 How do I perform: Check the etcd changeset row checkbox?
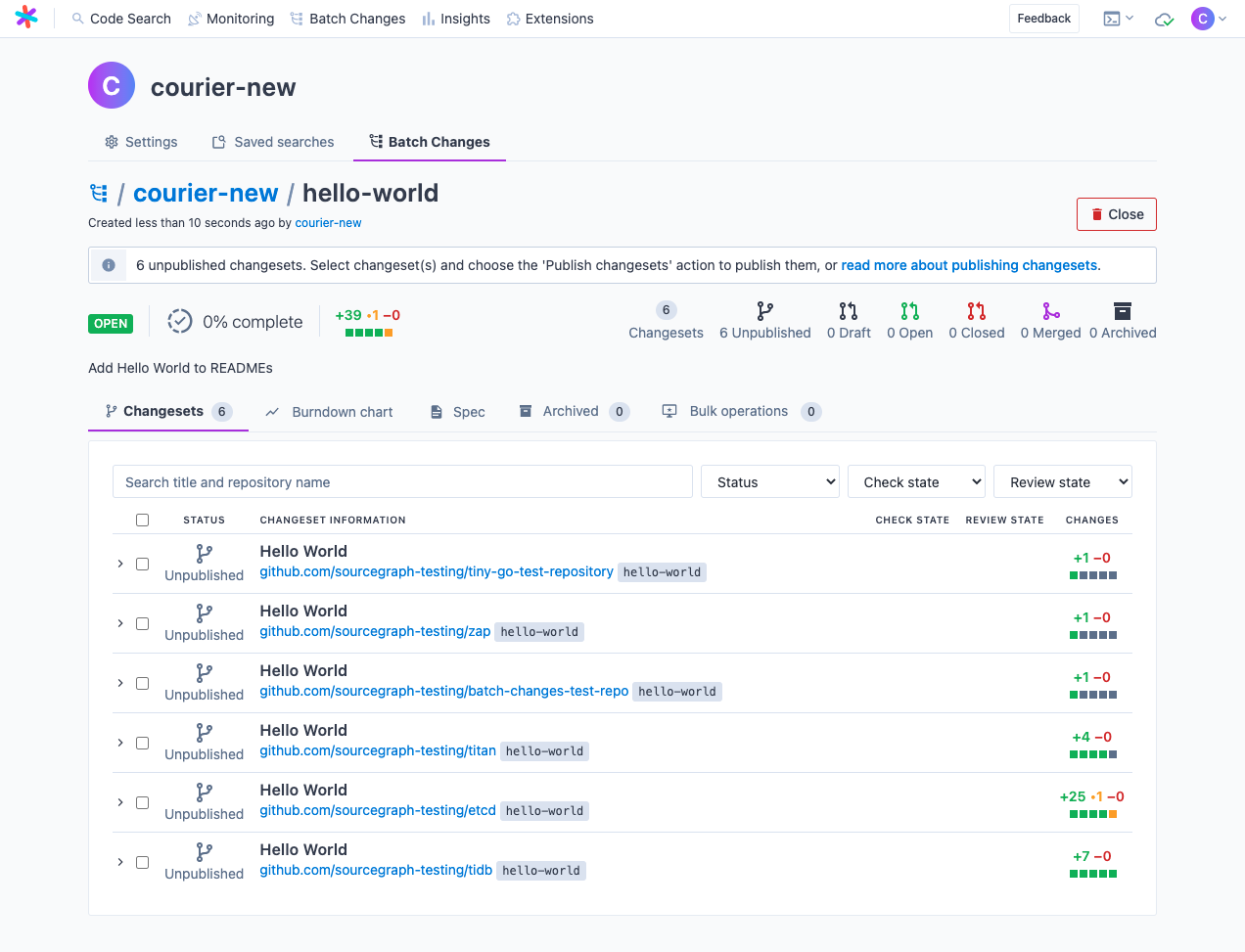[x=142, y=802]
